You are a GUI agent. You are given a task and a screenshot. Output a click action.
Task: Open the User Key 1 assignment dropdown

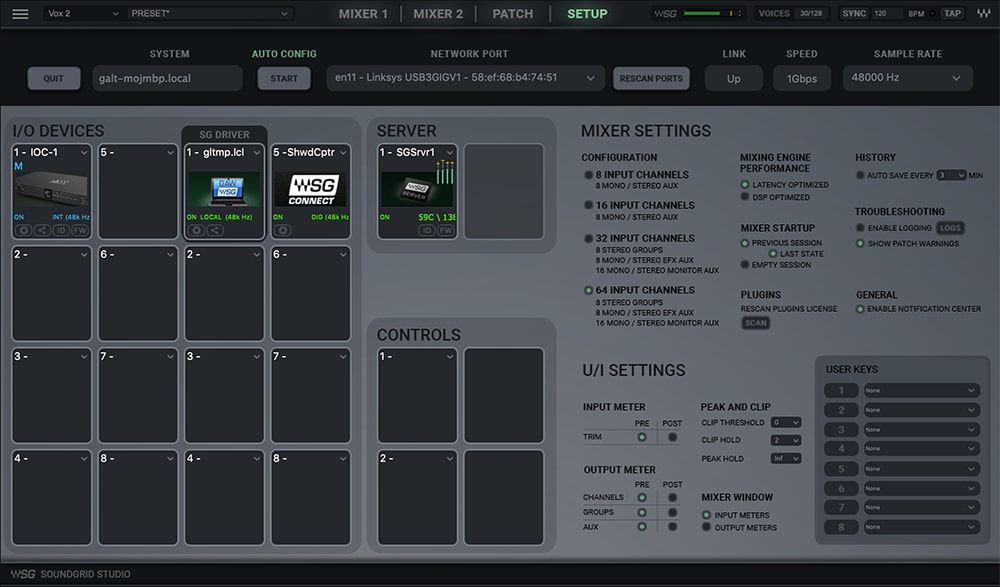[921, 390]
